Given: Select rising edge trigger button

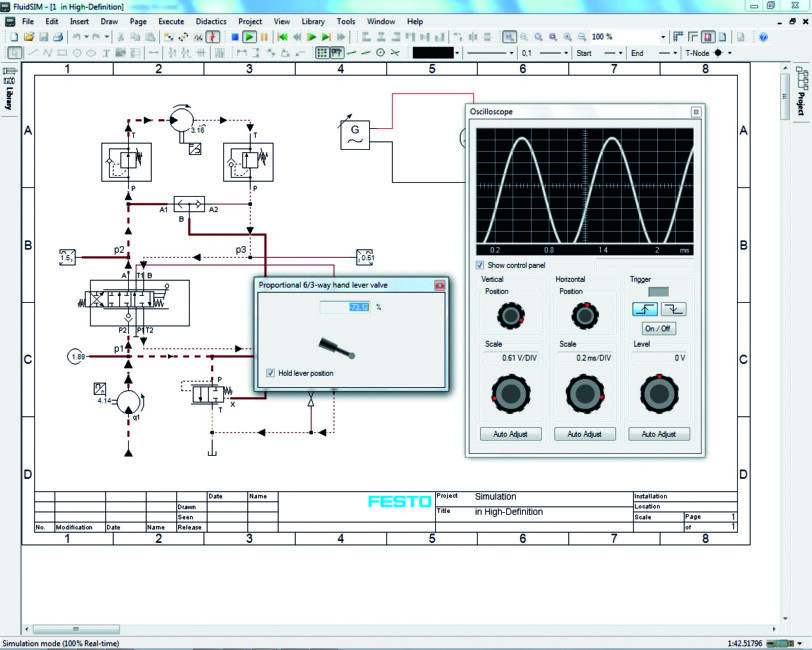Looking at the screenshot, I should coord(645,309).
